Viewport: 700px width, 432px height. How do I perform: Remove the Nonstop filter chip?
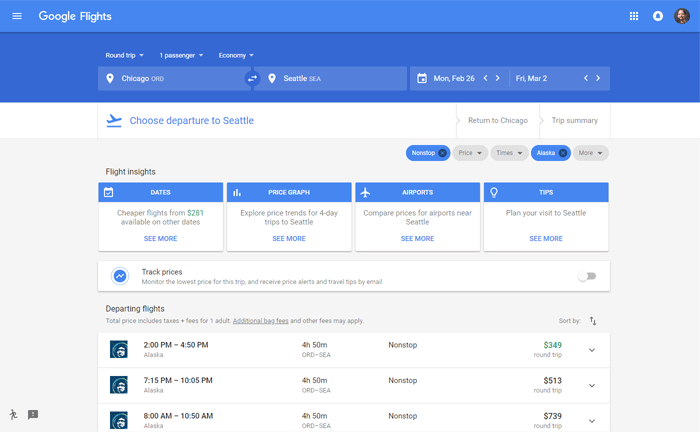pyautogui.click(x=443, y=153)
